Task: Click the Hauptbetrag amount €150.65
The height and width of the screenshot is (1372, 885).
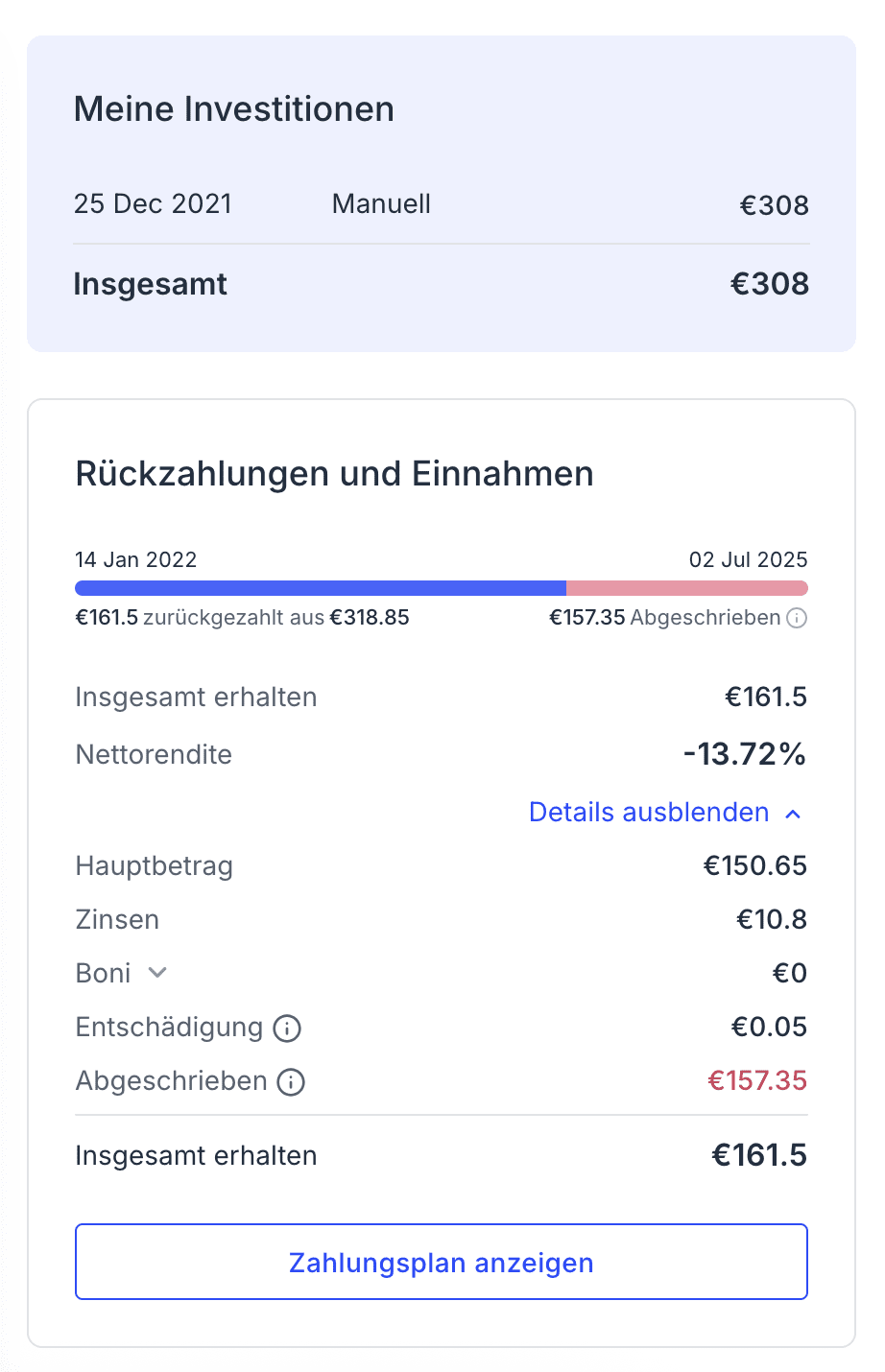Action: [x=755, y=866]
